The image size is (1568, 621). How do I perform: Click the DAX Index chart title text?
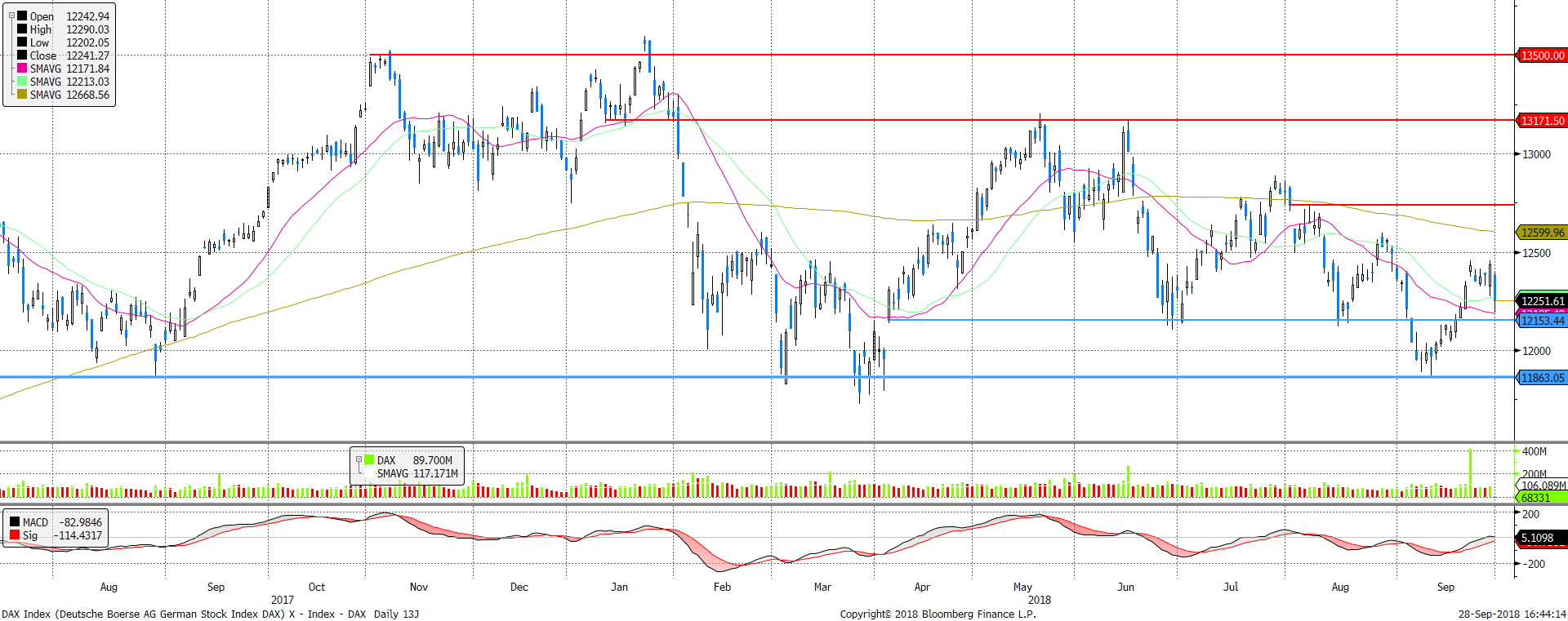point(211,614)
